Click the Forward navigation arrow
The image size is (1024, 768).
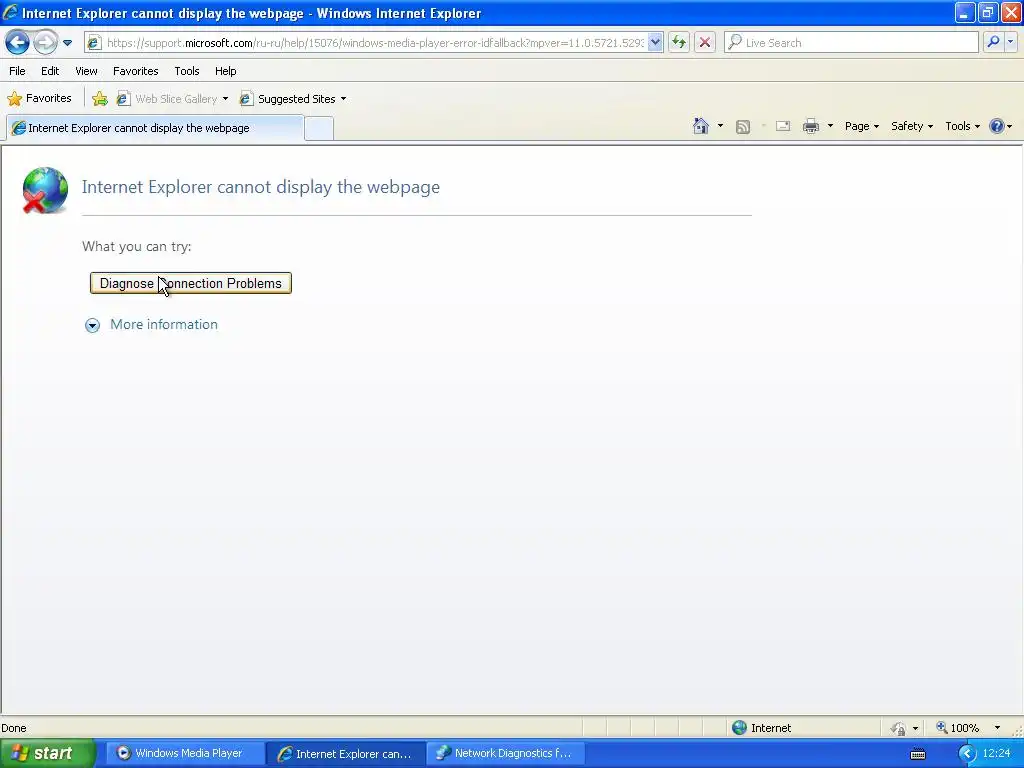coord(45,43)
